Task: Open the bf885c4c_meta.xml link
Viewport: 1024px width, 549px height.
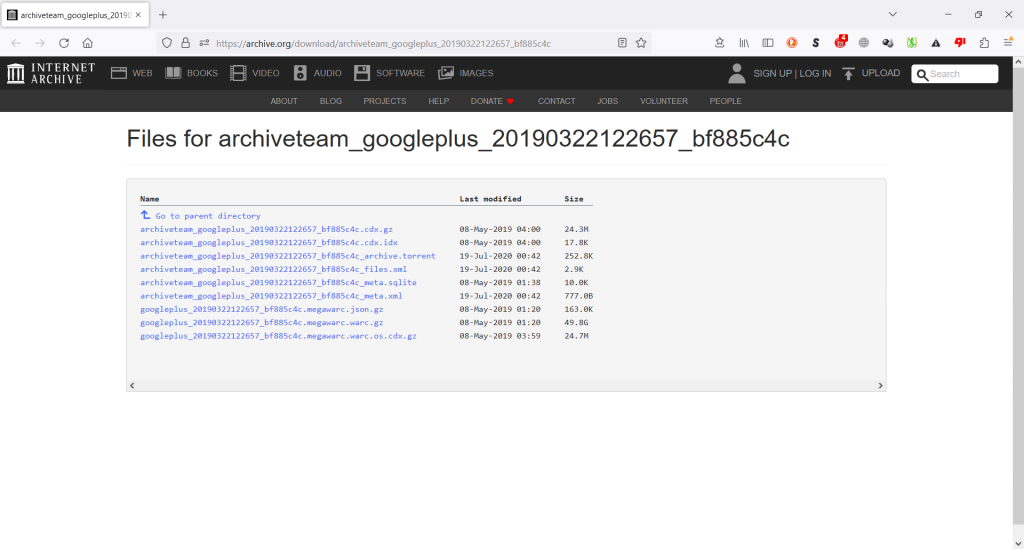Action: (x=271, y=296)
